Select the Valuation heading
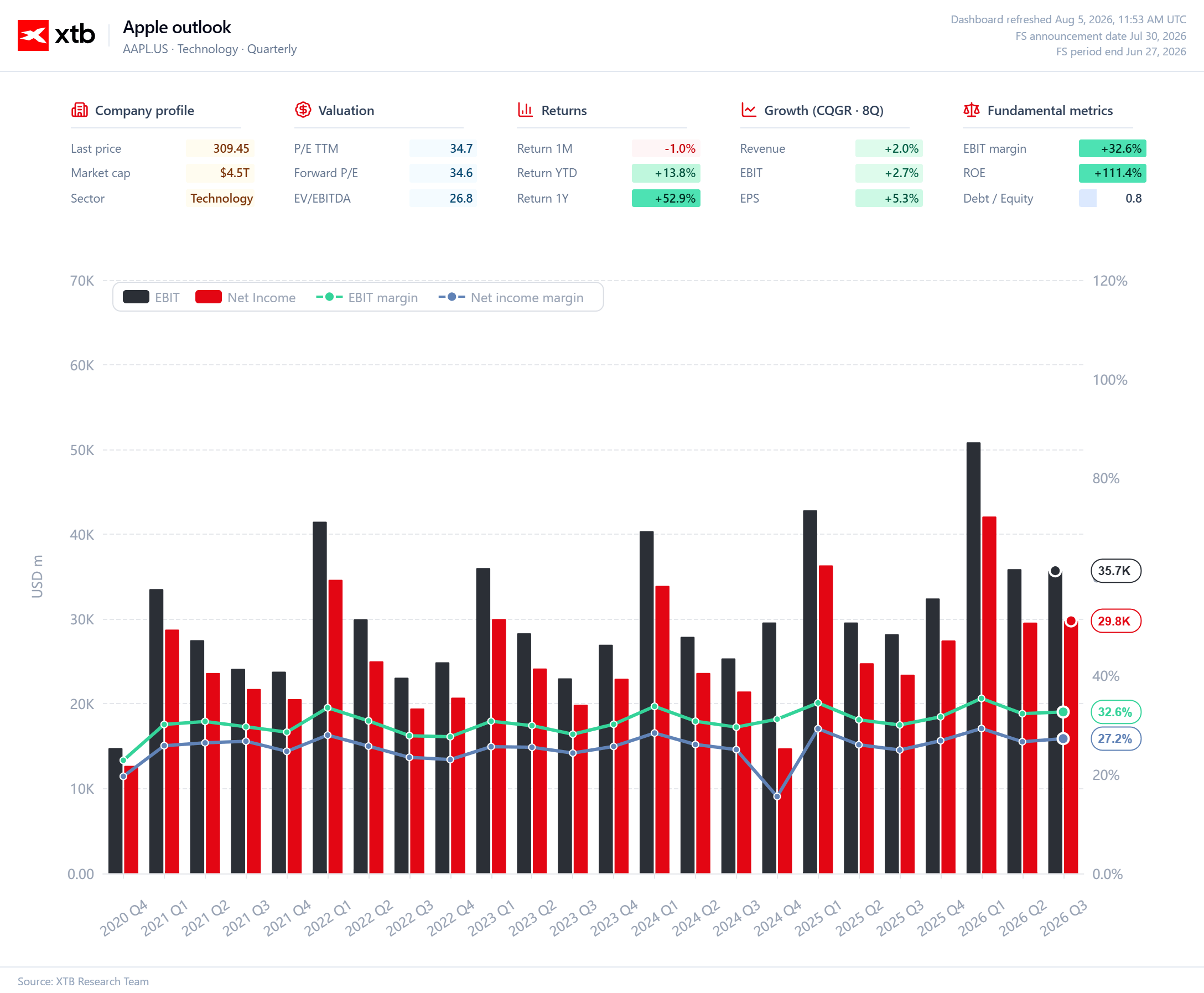Viewport: 1204px width, 993px height. tap(346, 110)
